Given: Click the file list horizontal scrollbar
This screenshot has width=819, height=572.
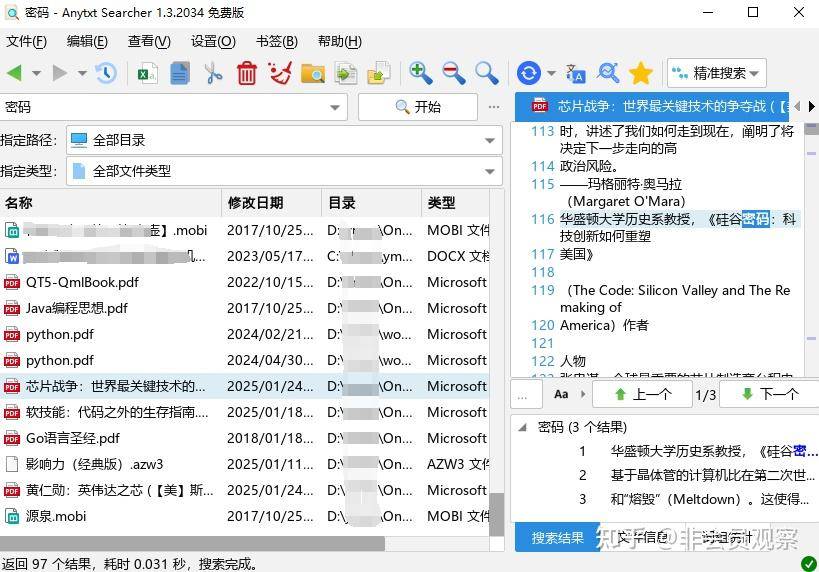Looking at the screenshot, I should (192, 543).
